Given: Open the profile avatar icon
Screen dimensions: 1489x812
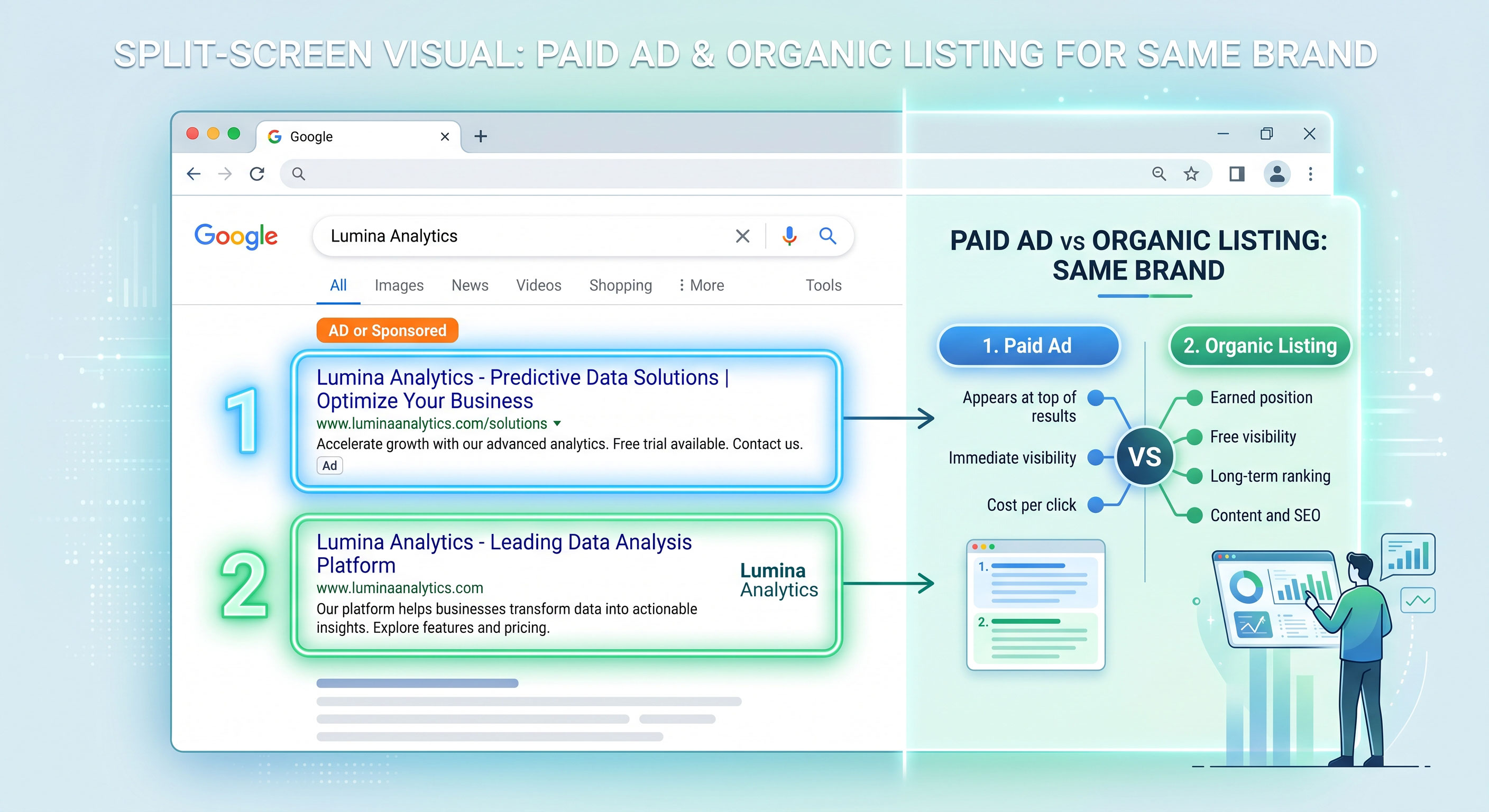Looking at the screenshot, I should 1277,173.
